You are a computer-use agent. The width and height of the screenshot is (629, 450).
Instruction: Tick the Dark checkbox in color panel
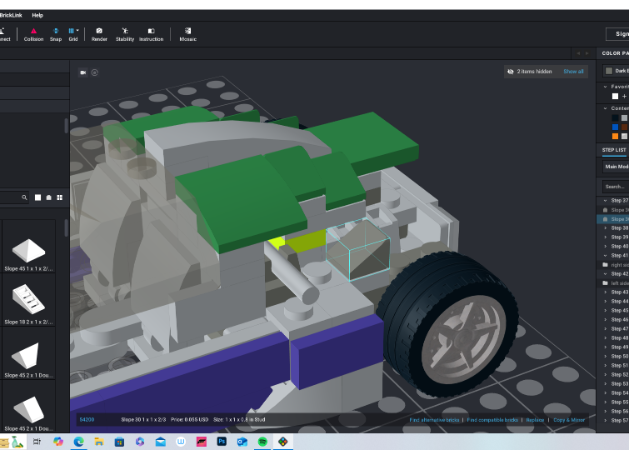click(x=608, y=71)
